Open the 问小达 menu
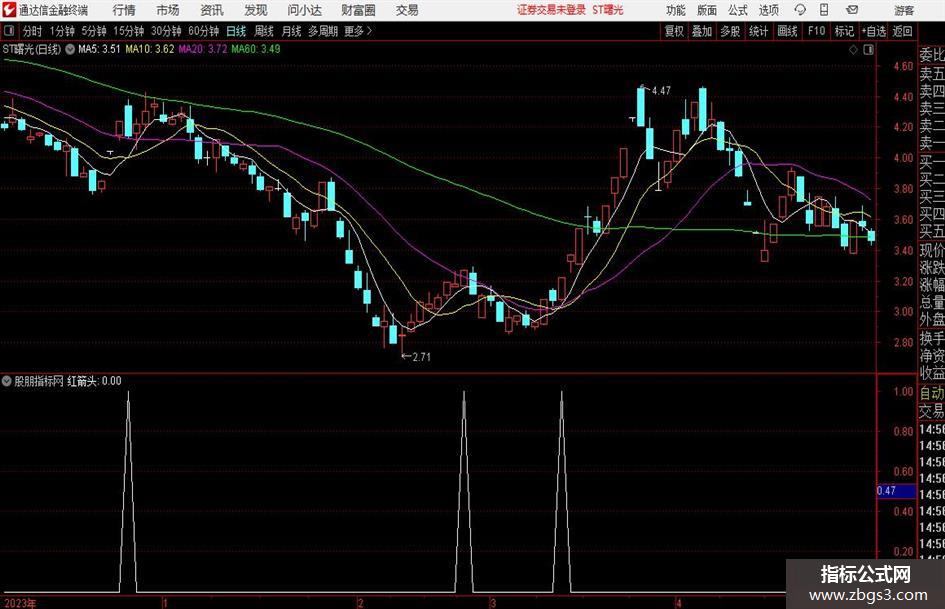 pyautogui.click(x=304, y=10)
